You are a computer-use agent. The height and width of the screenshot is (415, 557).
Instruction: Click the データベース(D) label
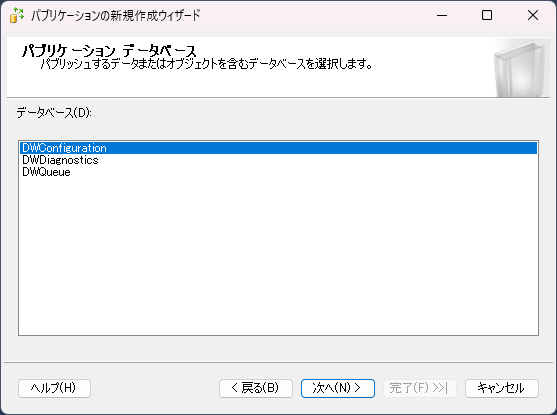[x=54, y=113]
